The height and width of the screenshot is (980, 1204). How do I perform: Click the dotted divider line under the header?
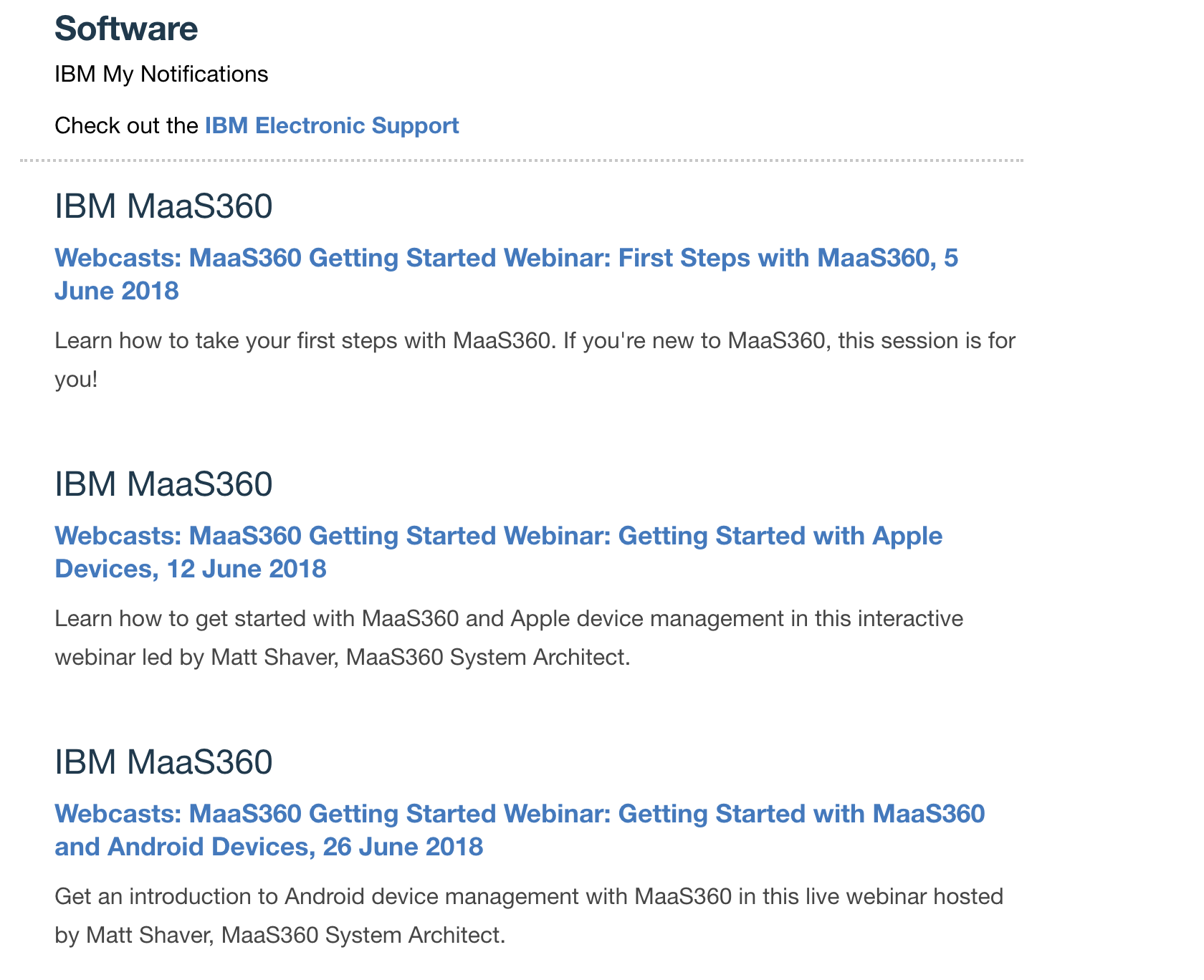pos(522,160)
